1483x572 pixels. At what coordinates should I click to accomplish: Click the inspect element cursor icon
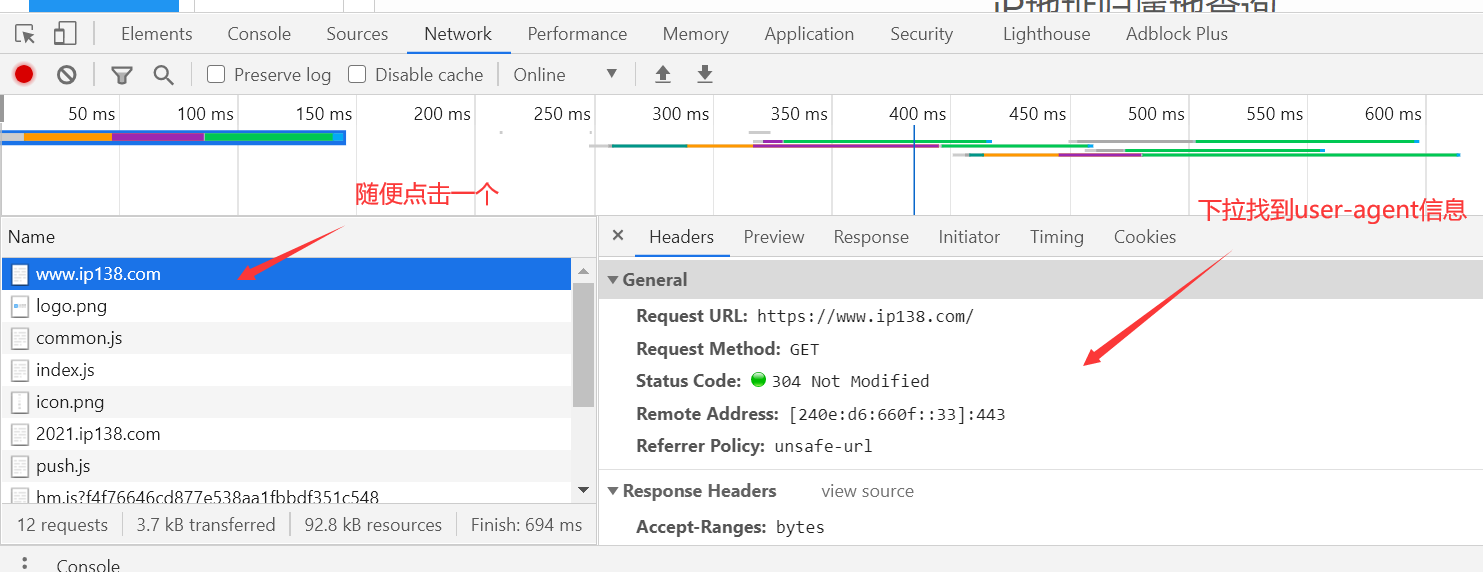point(25,34)
